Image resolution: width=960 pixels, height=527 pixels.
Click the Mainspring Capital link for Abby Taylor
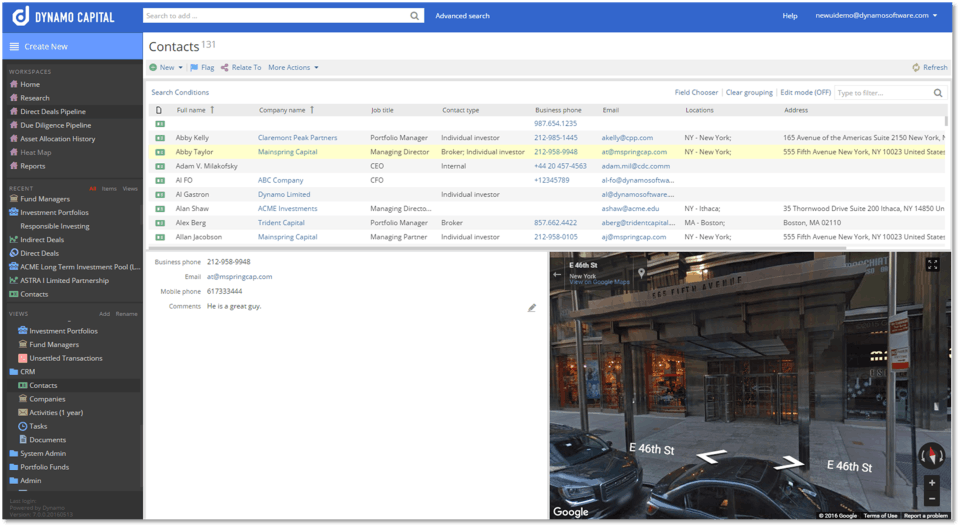287,152
